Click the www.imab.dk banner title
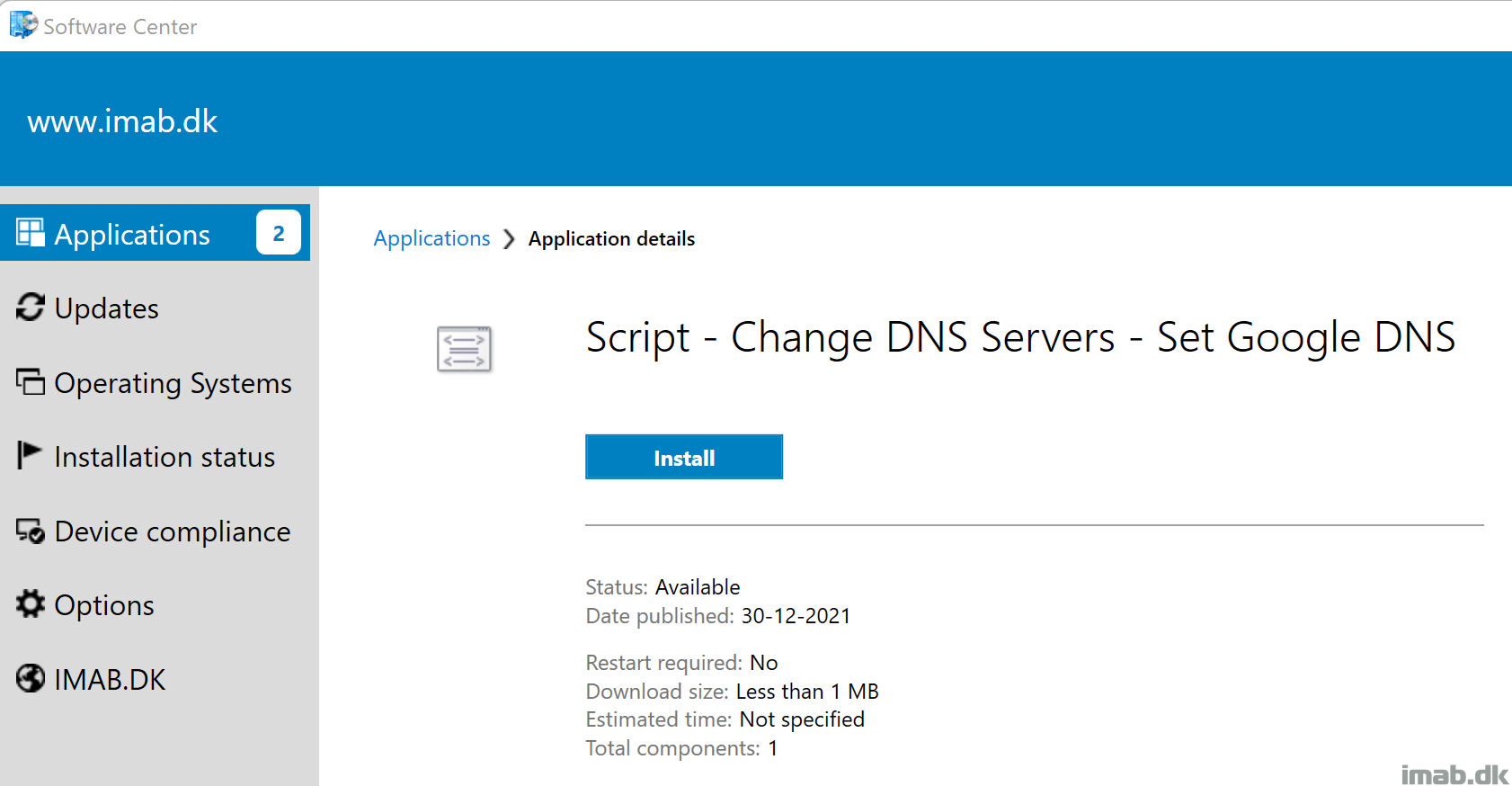This screenshot has width=1512, height=786. (x=122, y=121)
